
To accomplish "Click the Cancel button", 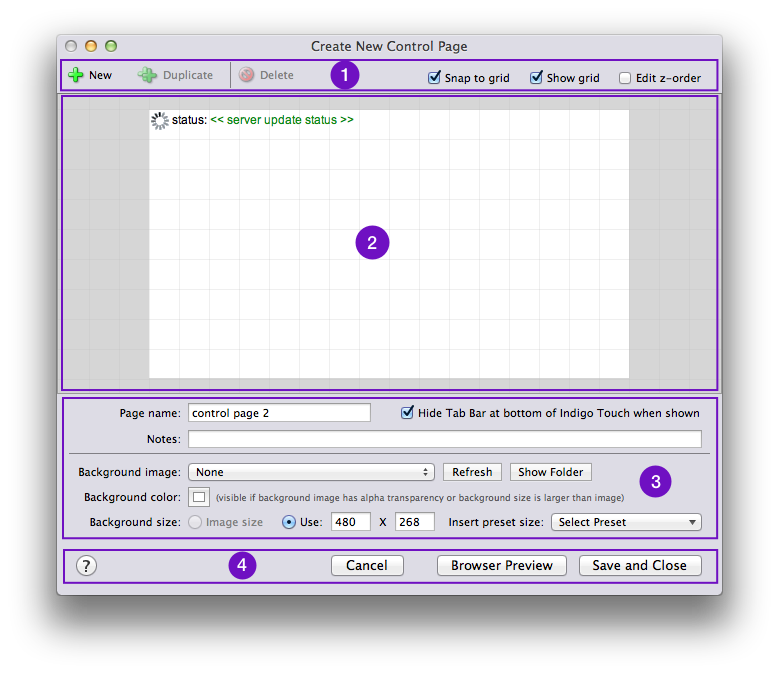I will click(367, 565).
